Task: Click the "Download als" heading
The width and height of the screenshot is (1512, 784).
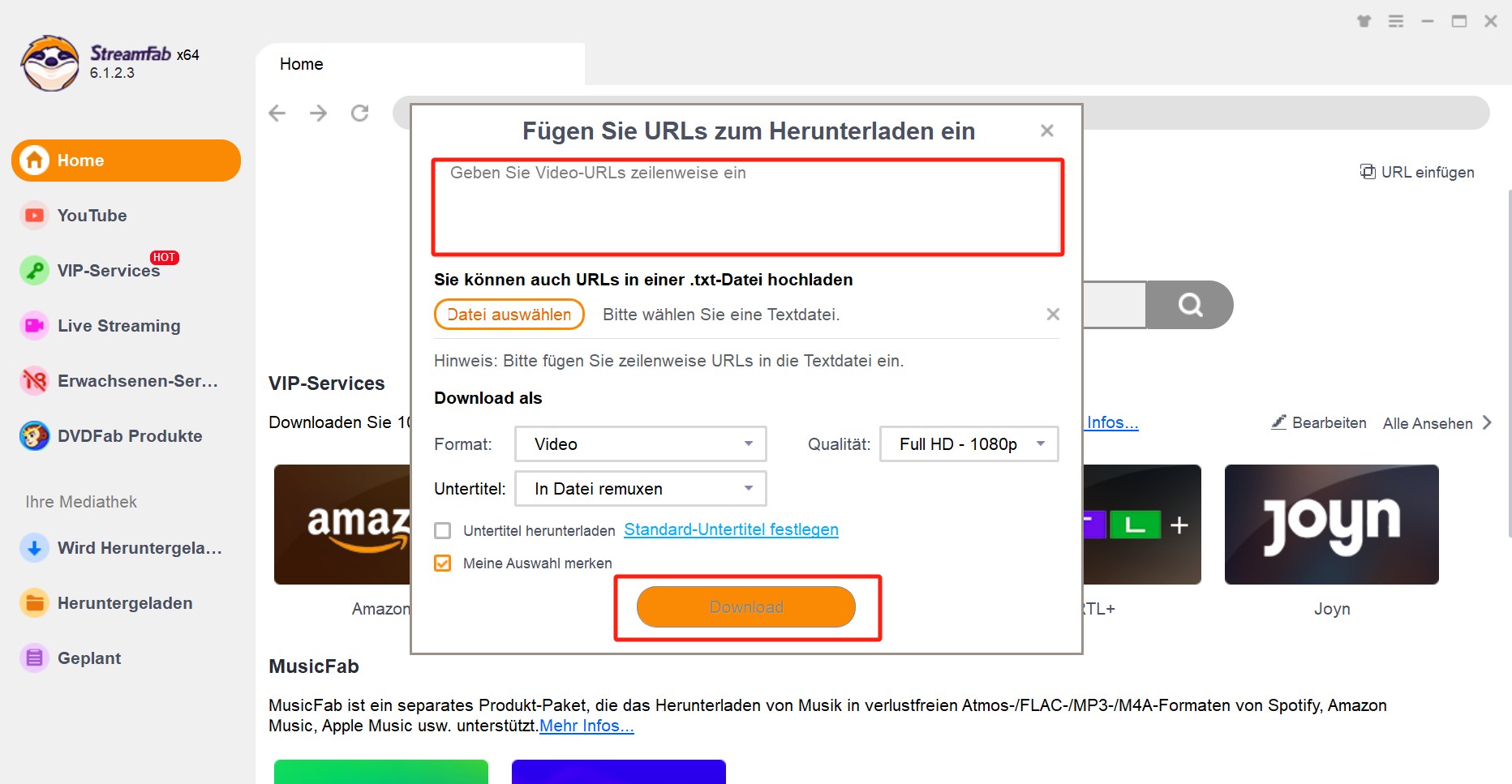Action: point(488,398)
